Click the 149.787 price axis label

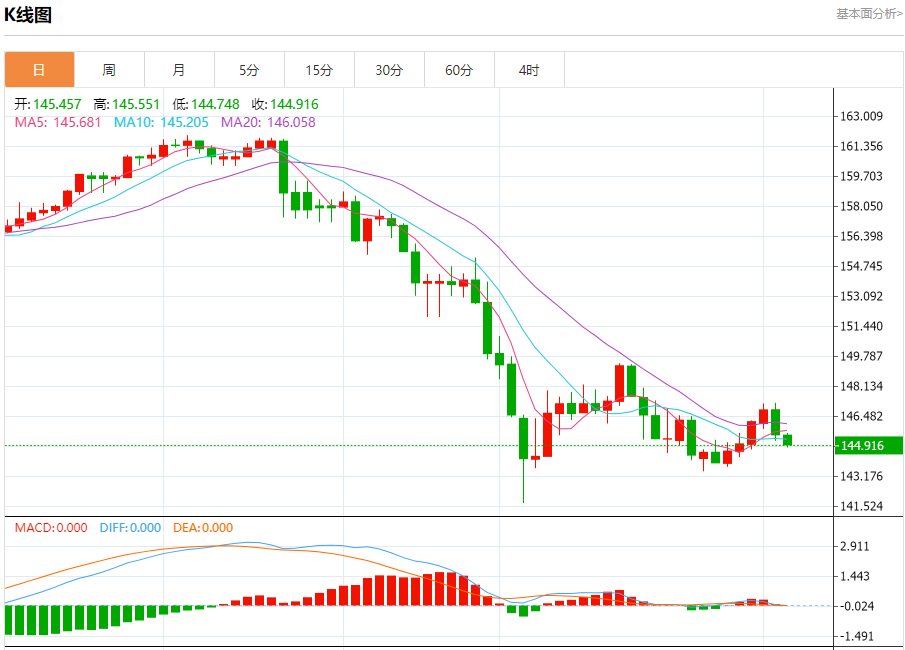[861, 356]
